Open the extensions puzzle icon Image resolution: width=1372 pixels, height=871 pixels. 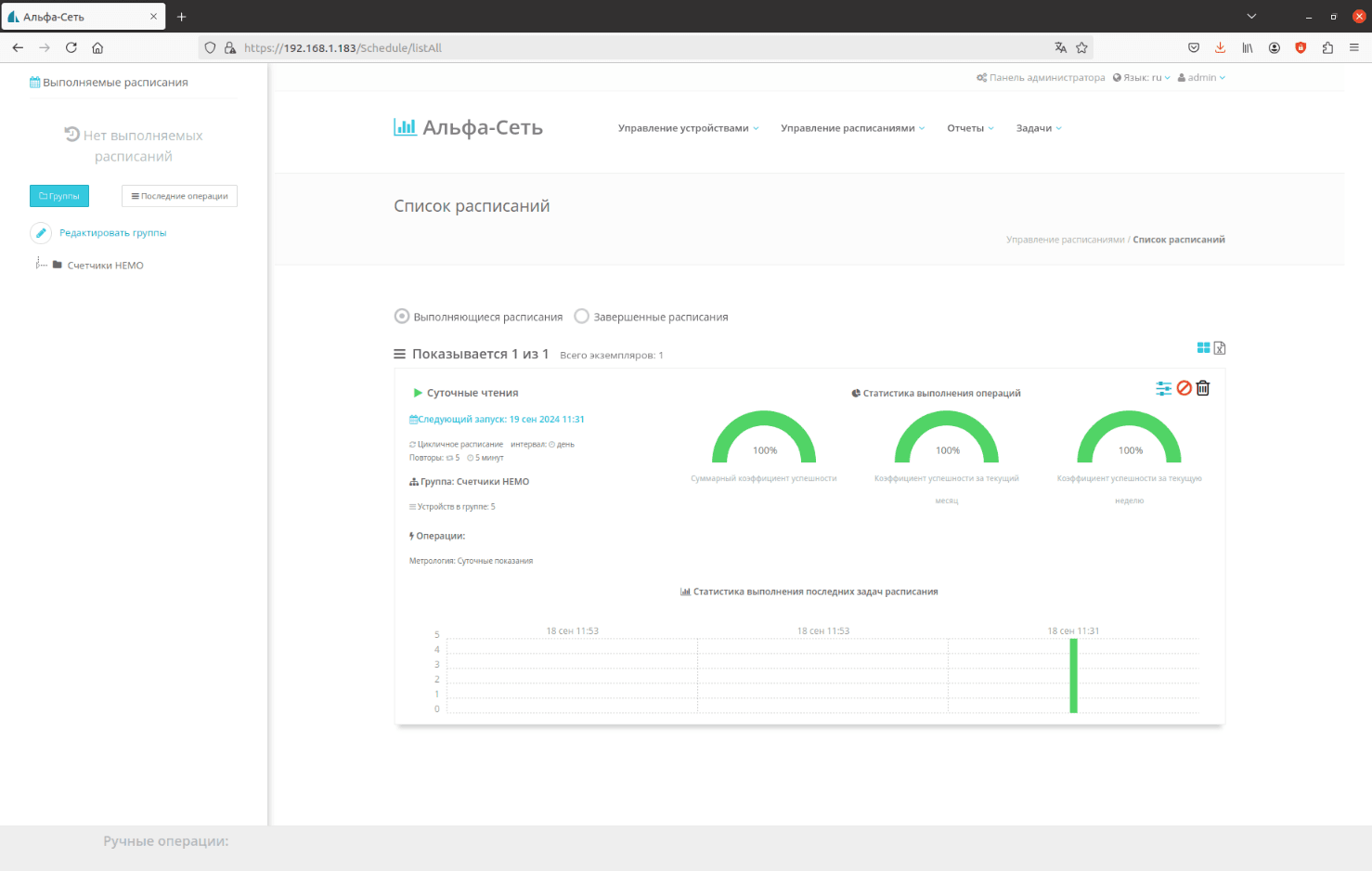point(1327,47)
